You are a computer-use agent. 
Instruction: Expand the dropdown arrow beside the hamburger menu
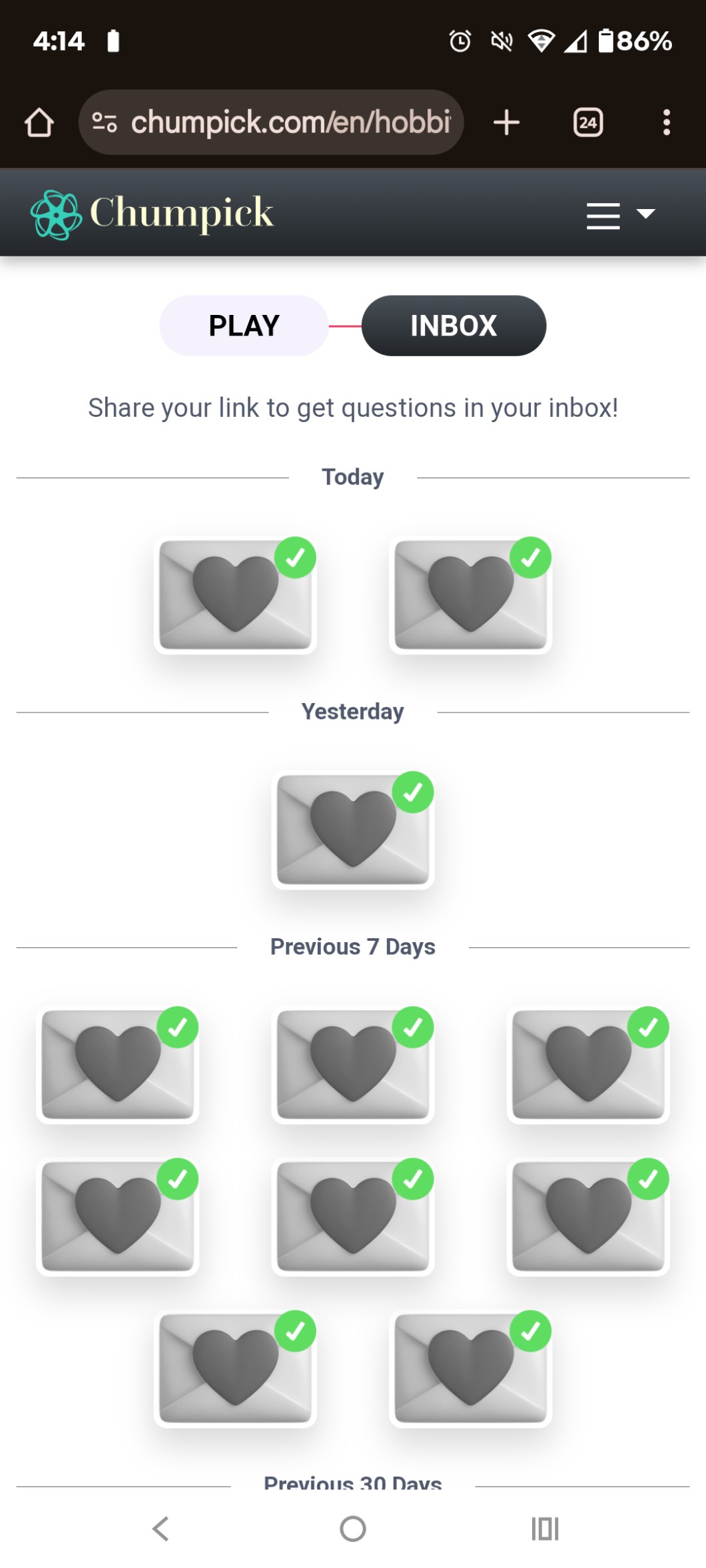pyautogui.click(x=645, y=214)
